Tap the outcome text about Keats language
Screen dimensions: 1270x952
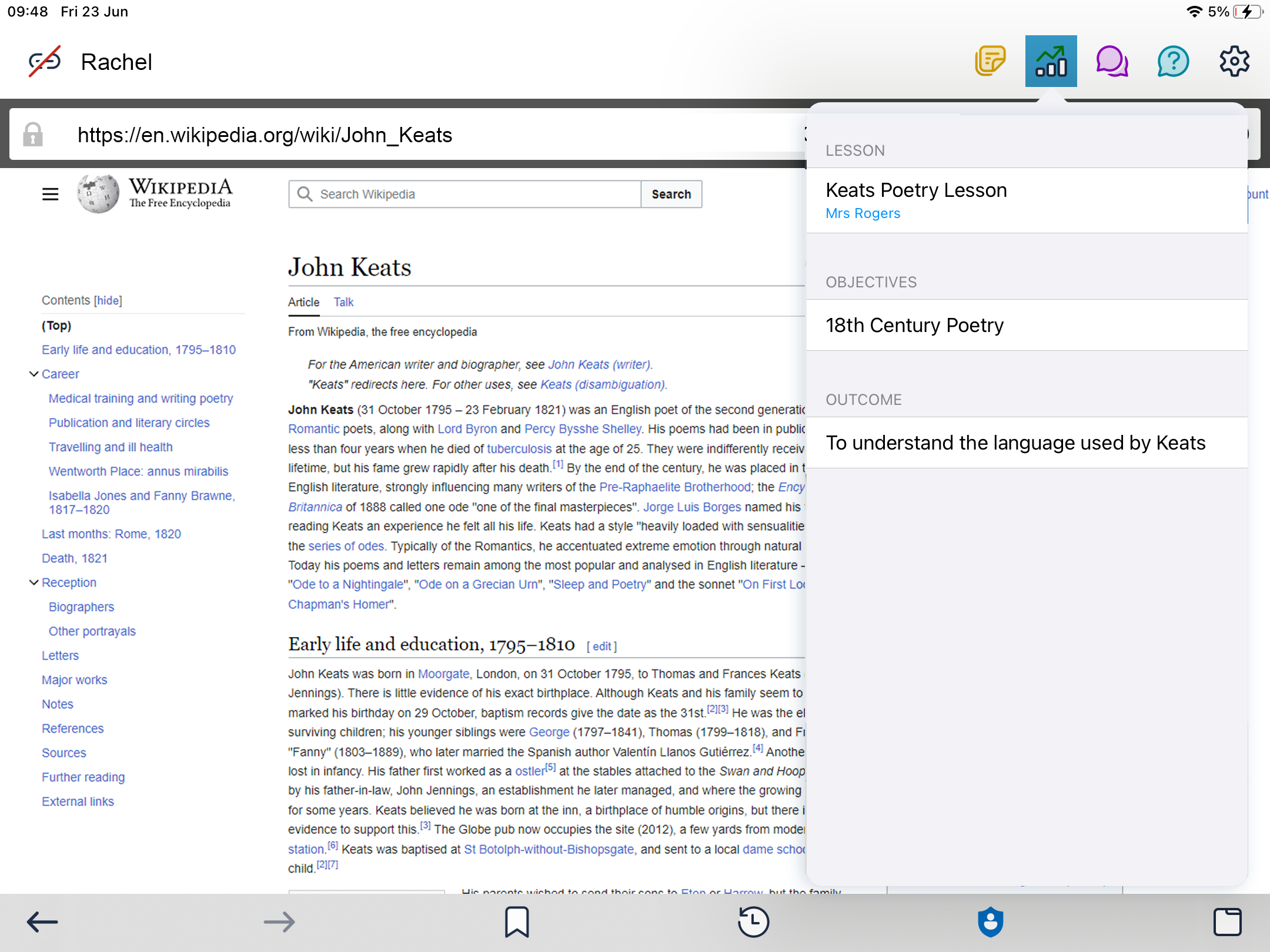click(x=1015, y=443)
